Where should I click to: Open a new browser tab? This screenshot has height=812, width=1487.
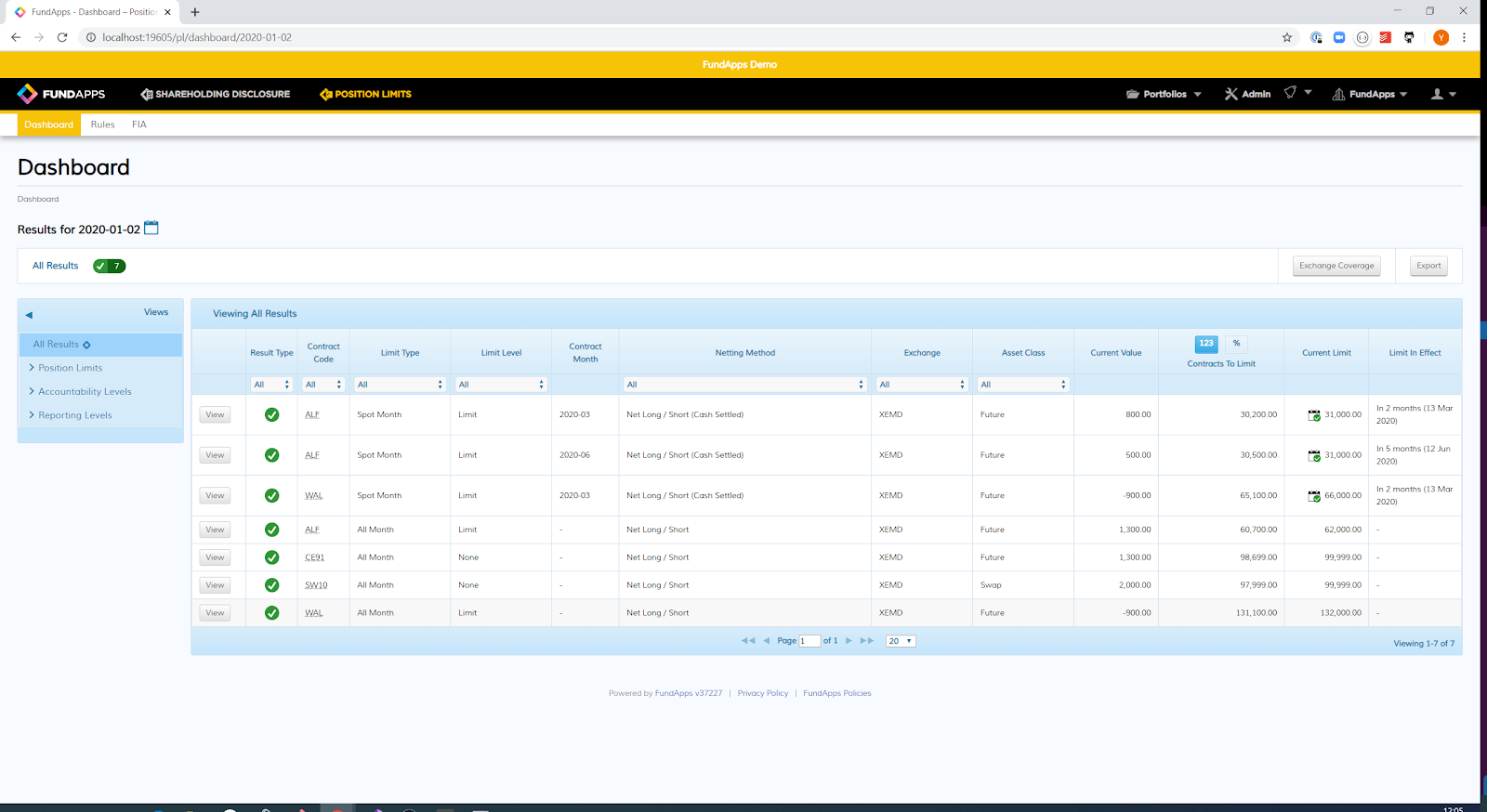tap(195, 12)
